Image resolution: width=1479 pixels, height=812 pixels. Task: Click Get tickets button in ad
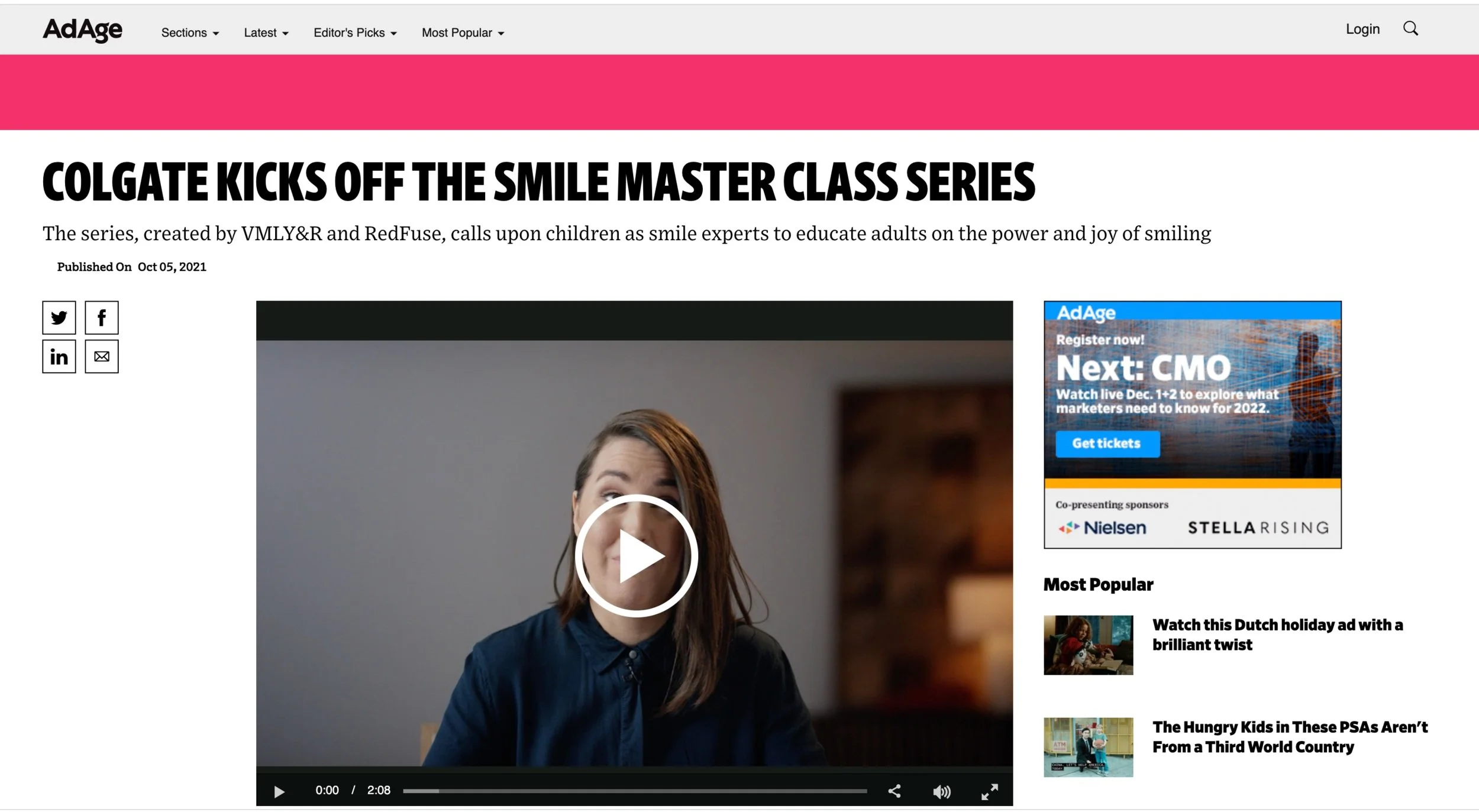click(x=1107, y=444)
